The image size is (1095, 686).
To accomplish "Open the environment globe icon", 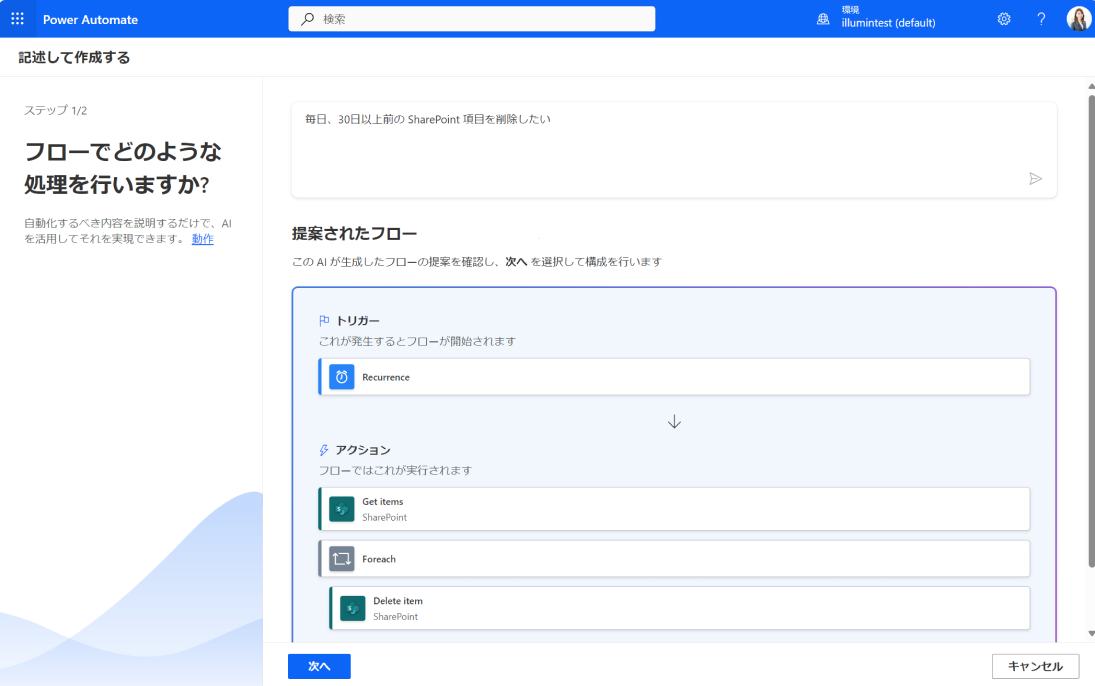I will point(823,19).
